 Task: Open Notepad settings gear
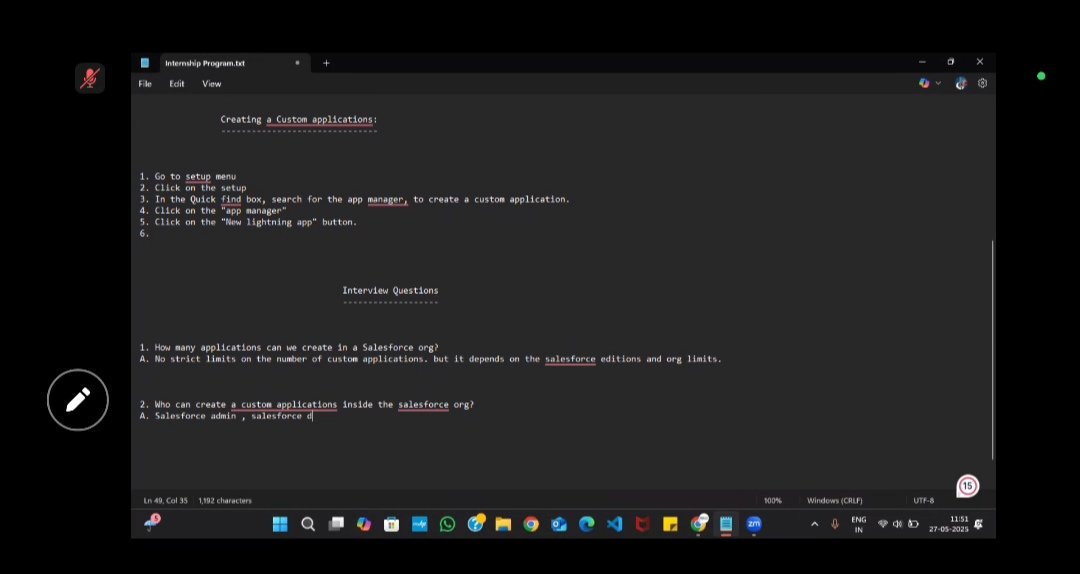[982, 83]
